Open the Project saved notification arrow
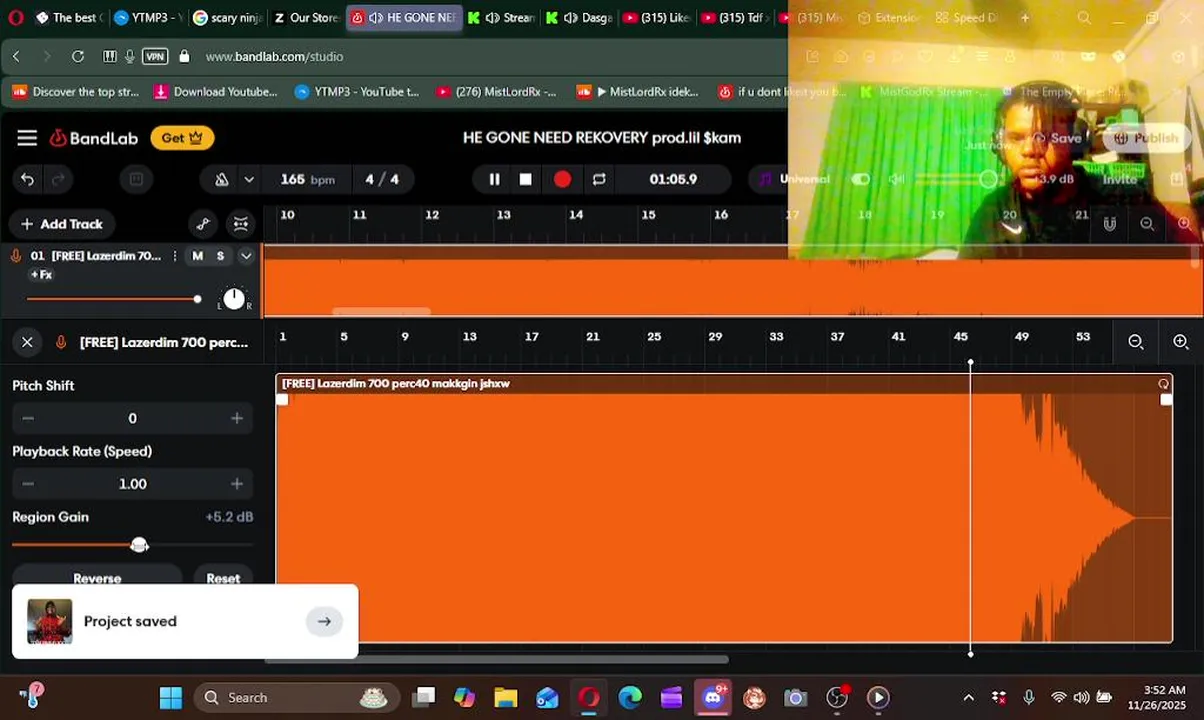Image resolution: width=1204 pixels, height=720 pixels. [x=324, y=621]
